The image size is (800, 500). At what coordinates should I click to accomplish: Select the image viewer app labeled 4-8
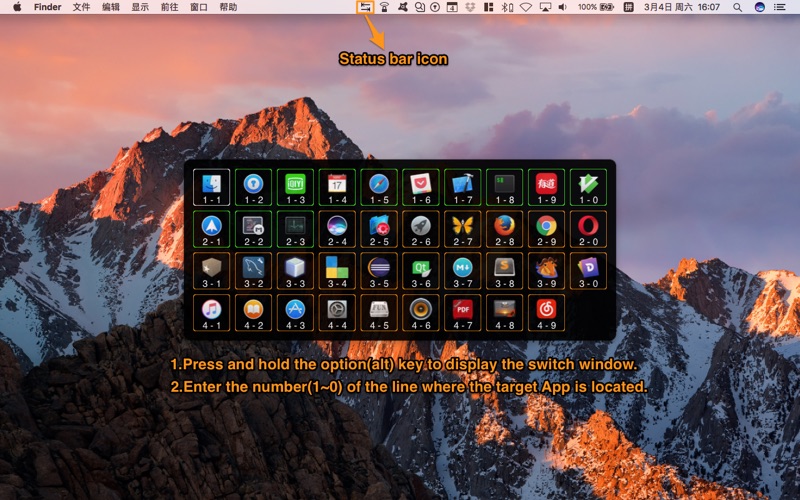(504, 313)
